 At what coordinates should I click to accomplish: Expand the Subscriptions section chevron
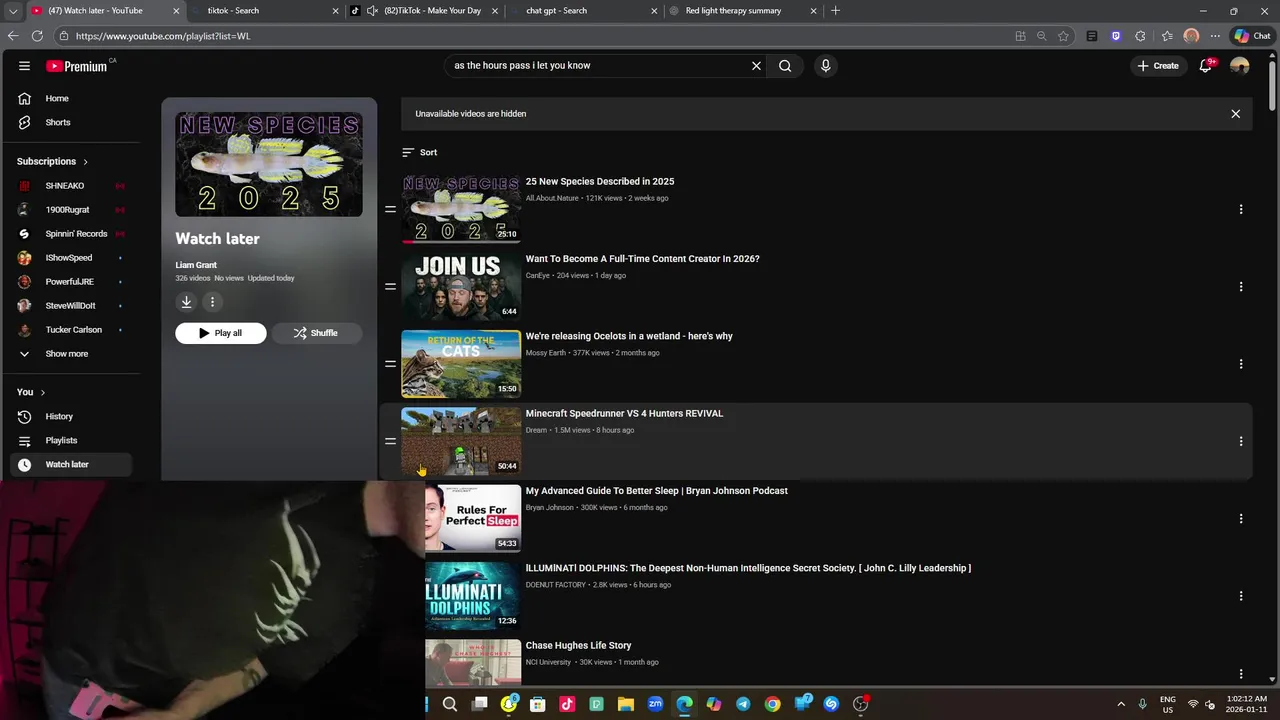[x=85, y=162]
